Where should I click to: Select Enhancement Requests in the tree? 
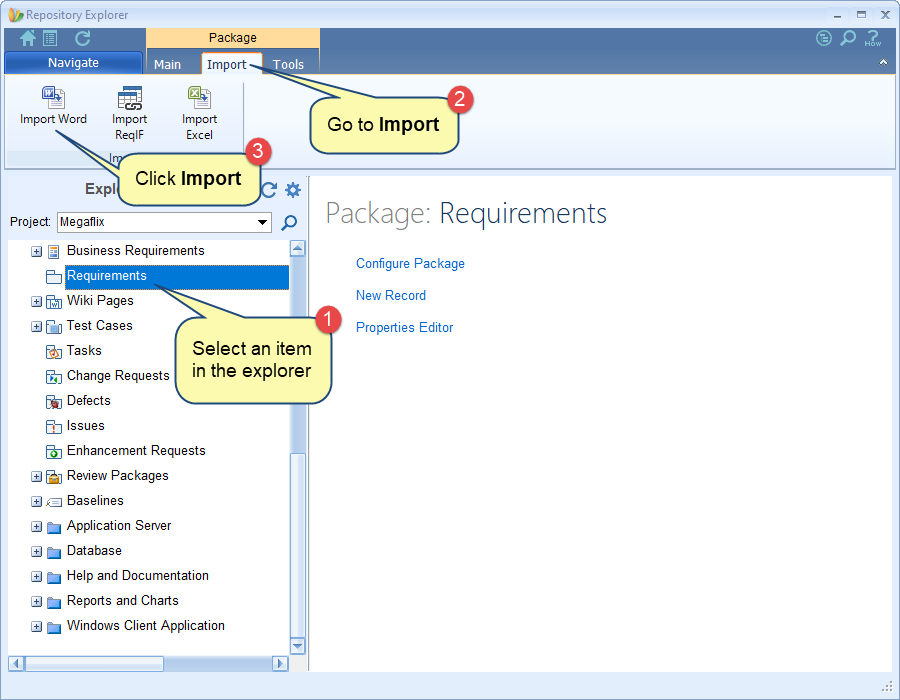click(x=136, y=451)
